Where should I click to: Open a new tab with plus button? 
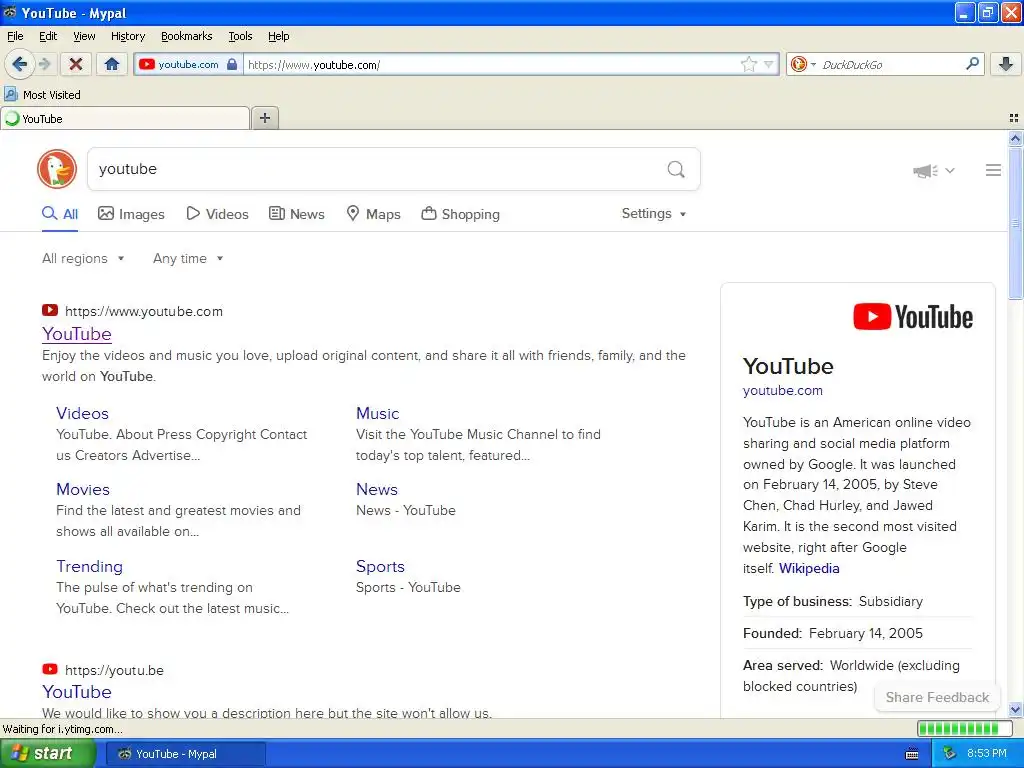click(265, 118)
